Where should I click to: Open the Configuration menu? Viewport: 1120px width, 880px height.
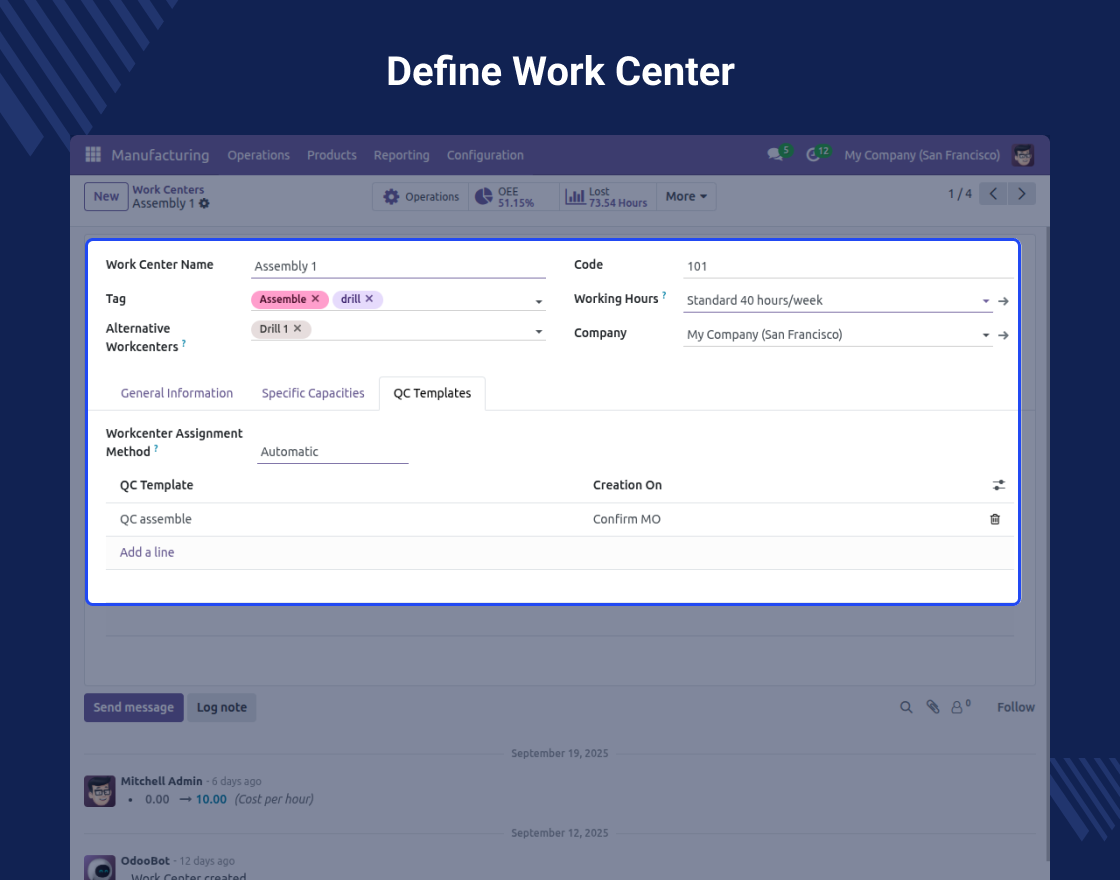coord(485,155)
